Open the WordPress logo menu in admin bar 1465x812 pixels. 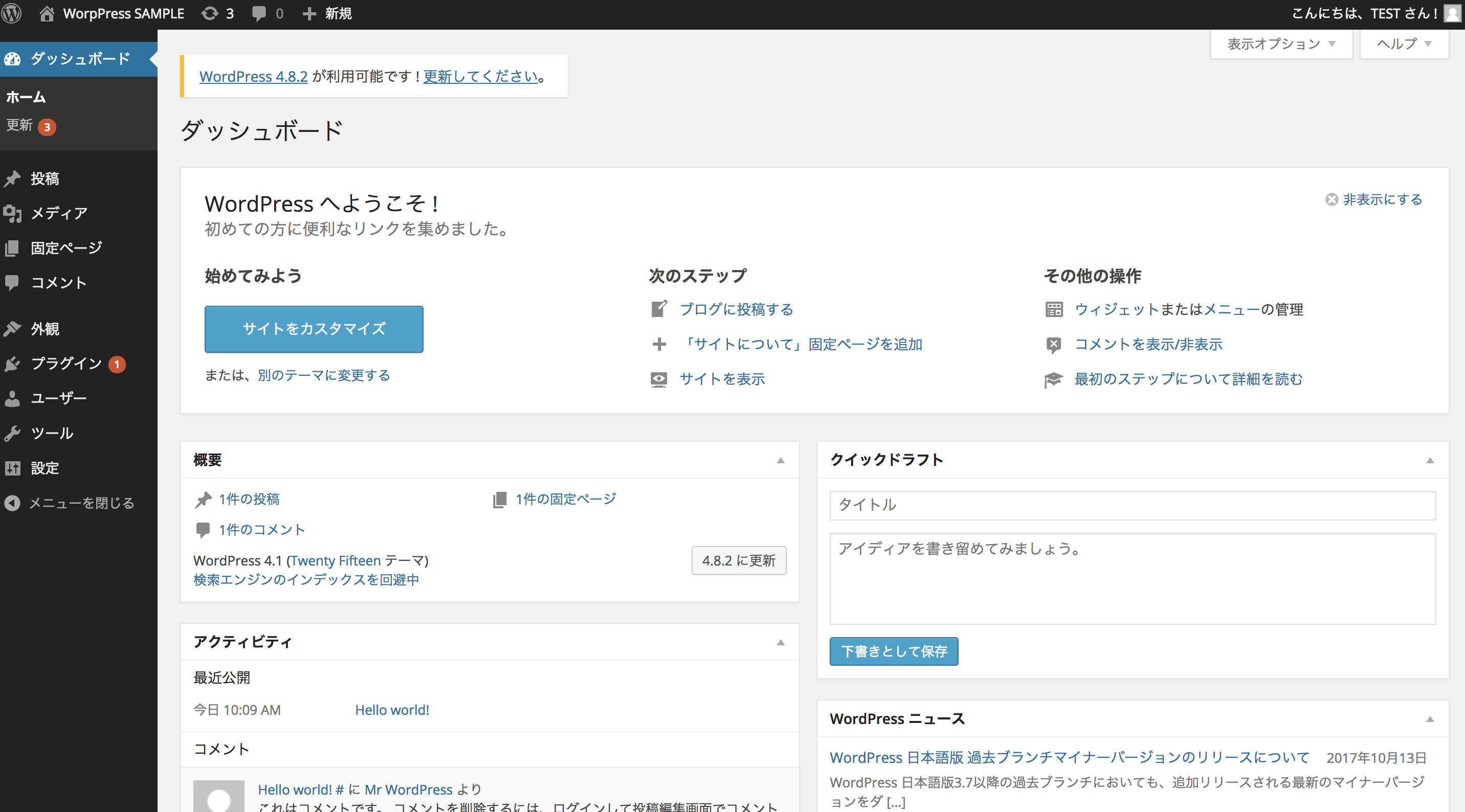[x=12, y=13]
